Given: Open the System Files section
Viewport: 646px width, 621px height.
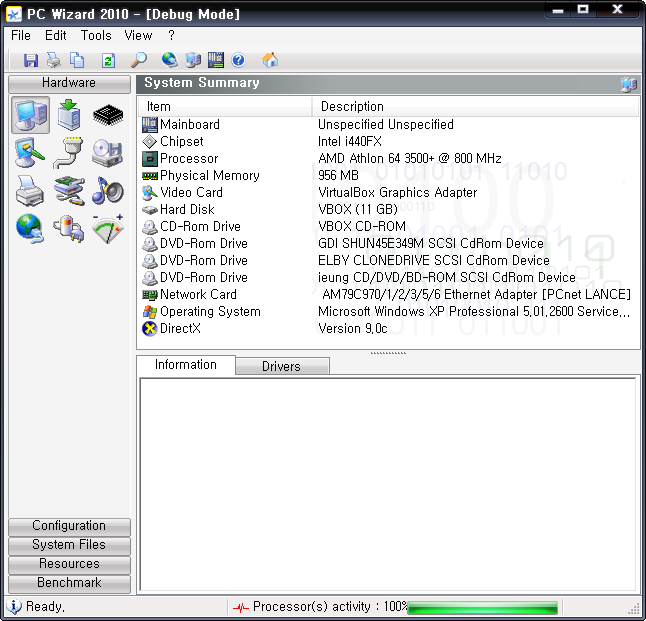Looking at the screenshot, I should [x=69, y=545].
